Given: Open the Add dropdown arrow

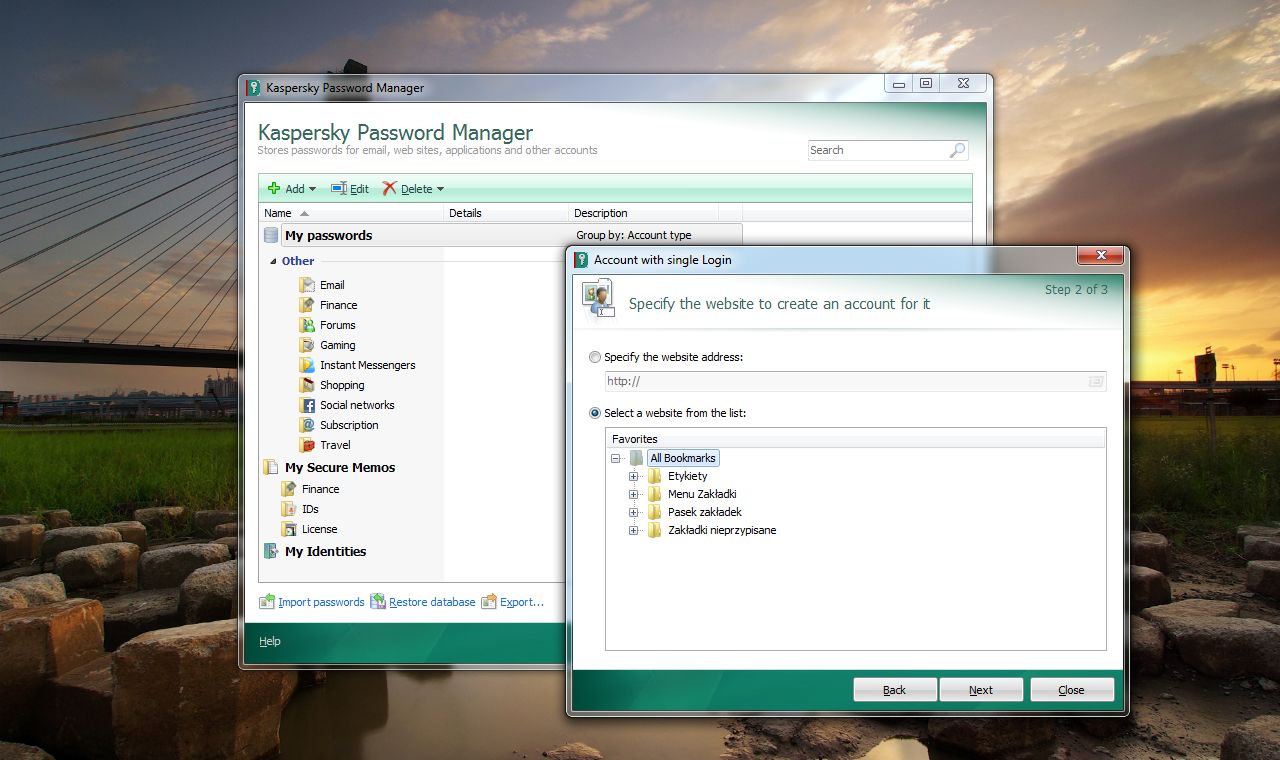Looking at the screenshot, I should tap(312, 189).
